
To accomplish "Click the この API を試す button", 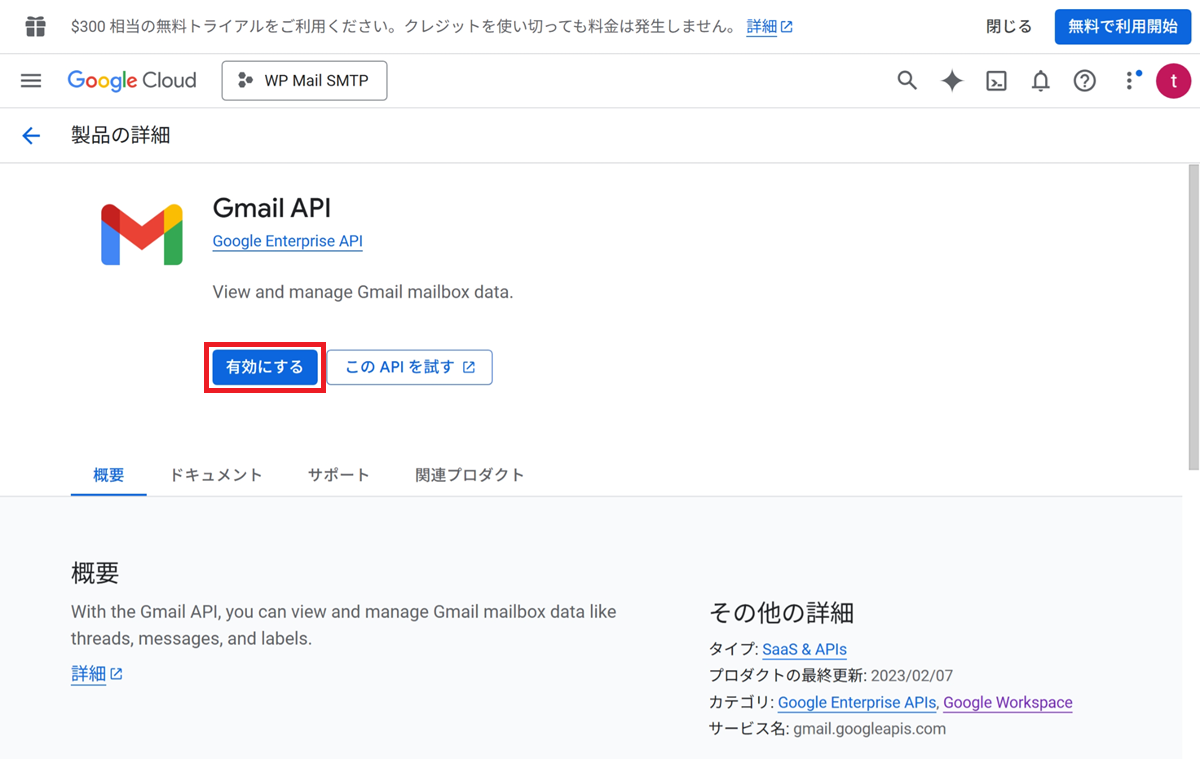I will 409,367.
